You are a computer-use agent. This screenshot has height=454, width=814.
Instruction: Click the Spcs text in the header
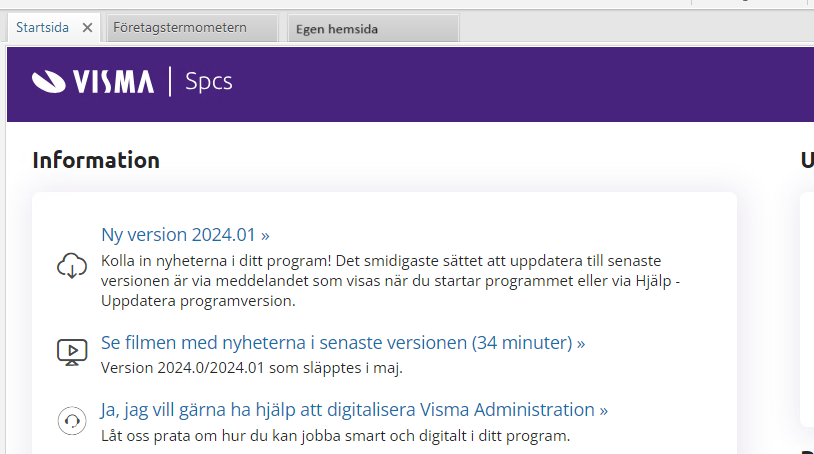tap(209, 81)
